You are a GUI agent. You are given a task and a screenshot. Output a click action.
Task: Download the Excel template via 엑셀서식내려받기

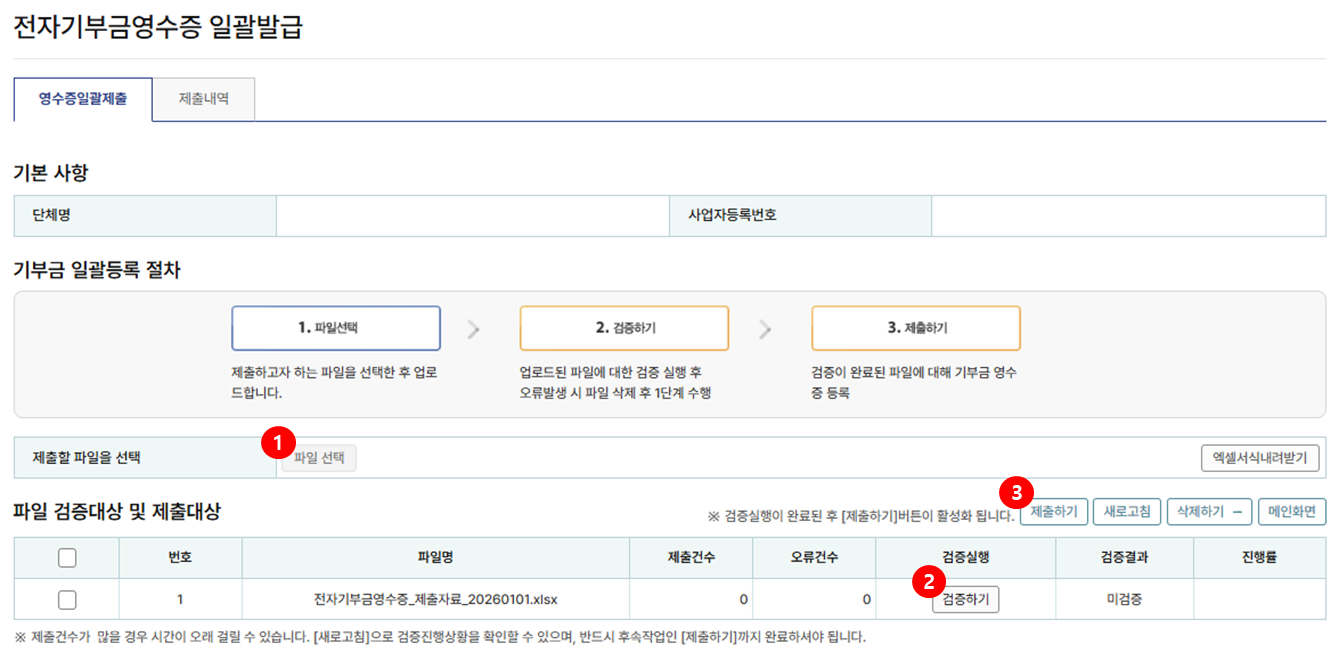(1260, 458)
